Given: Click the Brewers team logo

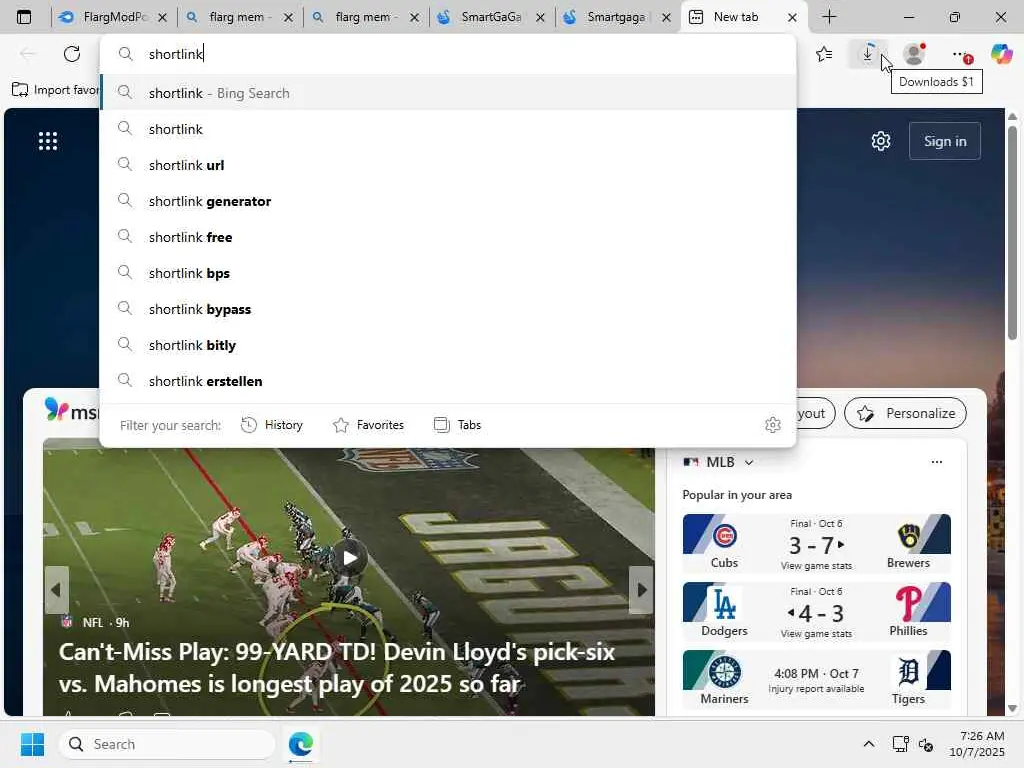Looking at the screenshot, I should pyautogui.click(x=908, y=536).
